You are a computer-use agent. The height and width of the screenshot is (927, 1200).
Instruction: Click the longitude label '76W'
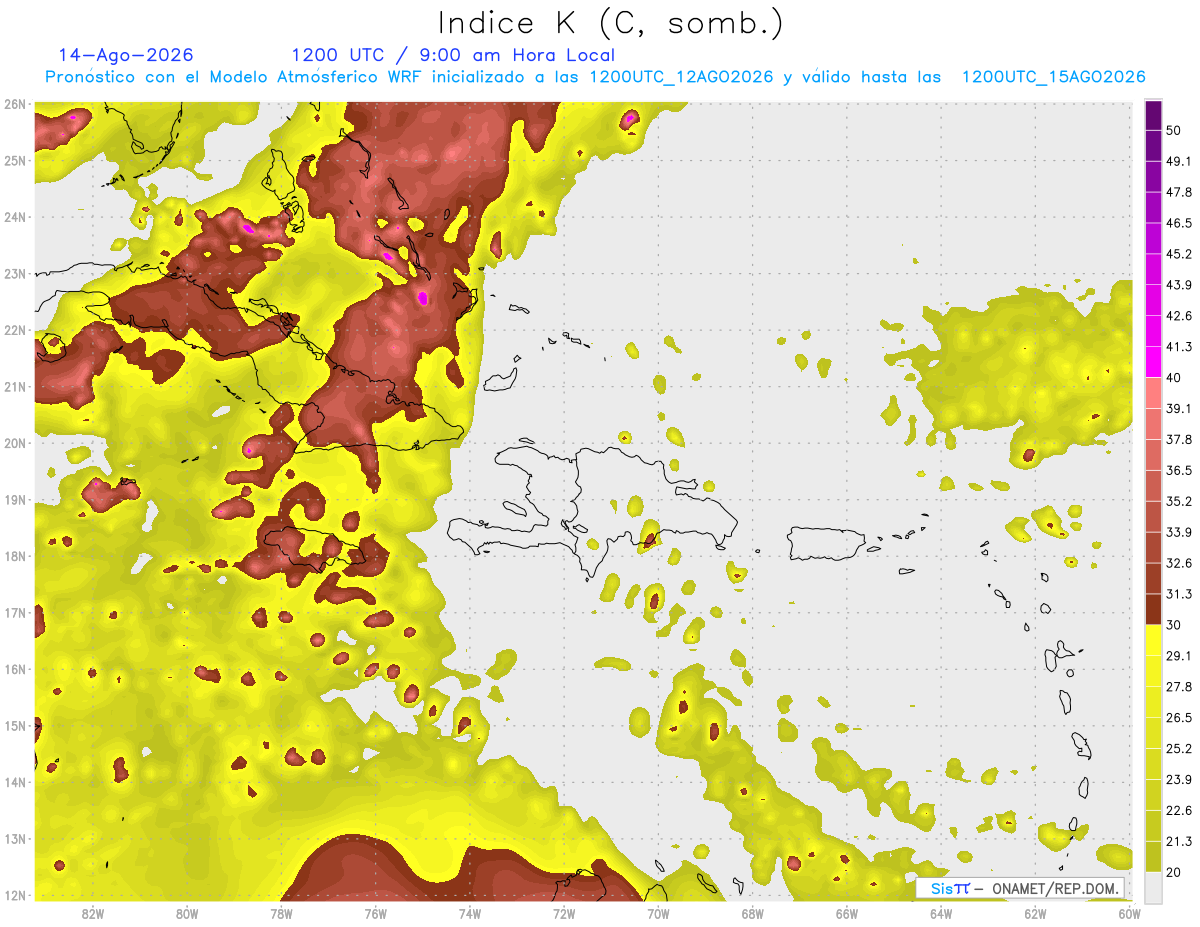pyautogui.click(x=376, y=913)
